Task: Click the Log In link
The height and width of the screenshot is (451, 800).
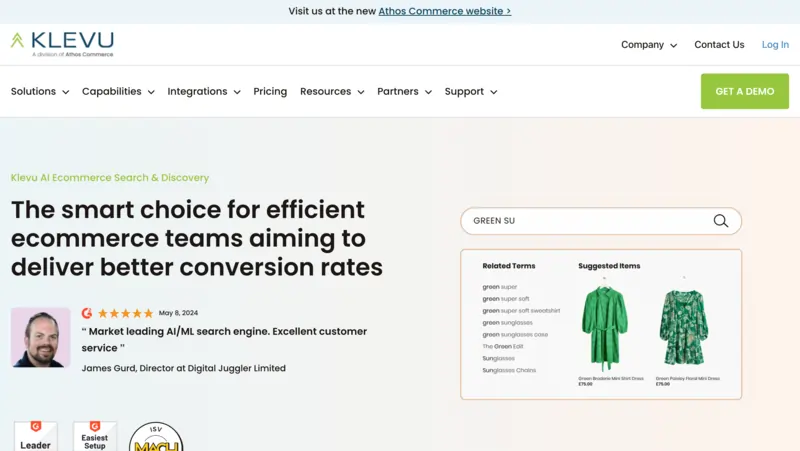Action: click(x=775, y=45)
